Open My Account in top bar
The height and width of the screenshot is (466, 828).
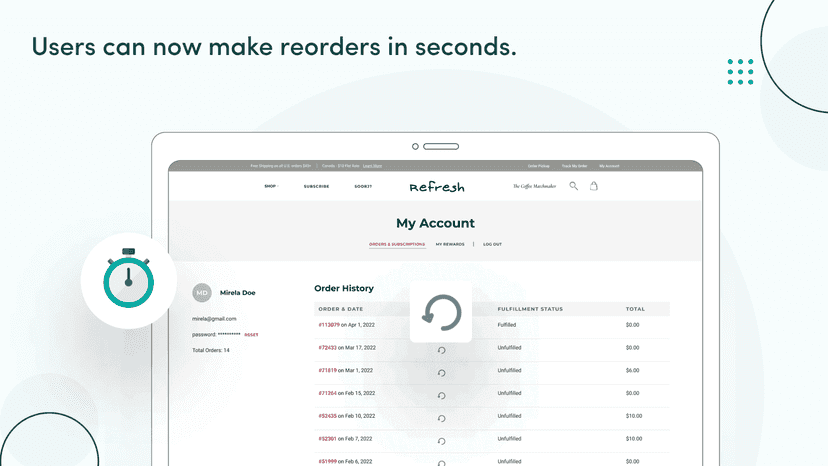click(609, 166)
